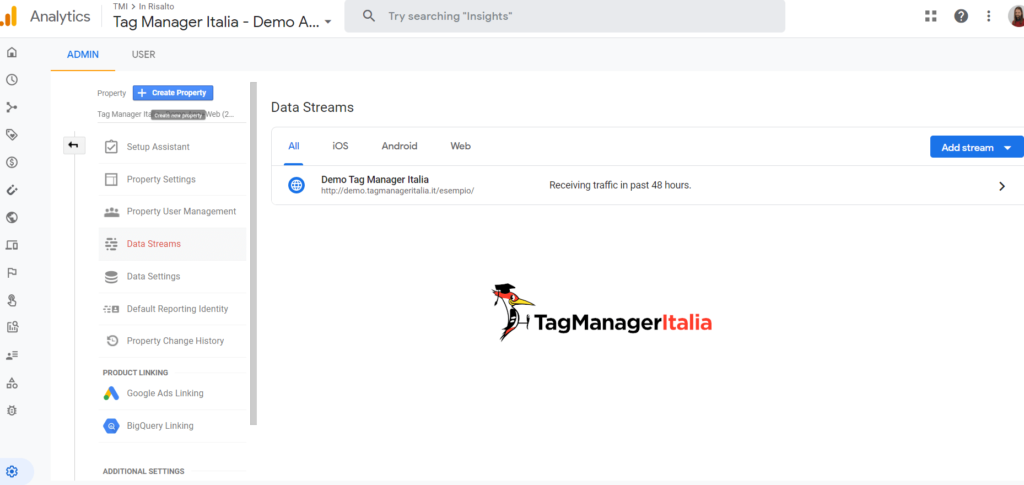Select the iOS streams tab

pyautogui.click(x=340, y=146)
